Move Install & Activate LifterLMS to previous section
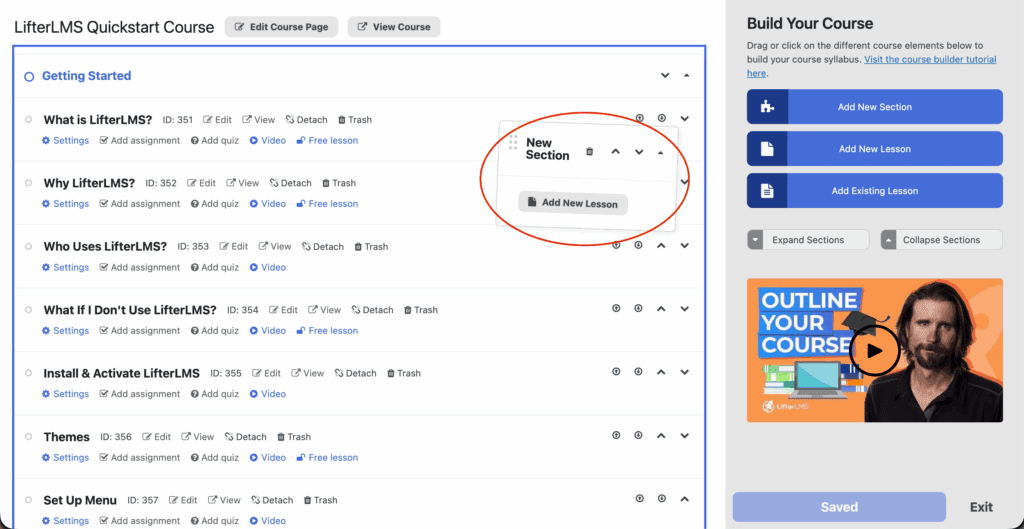 616,372
